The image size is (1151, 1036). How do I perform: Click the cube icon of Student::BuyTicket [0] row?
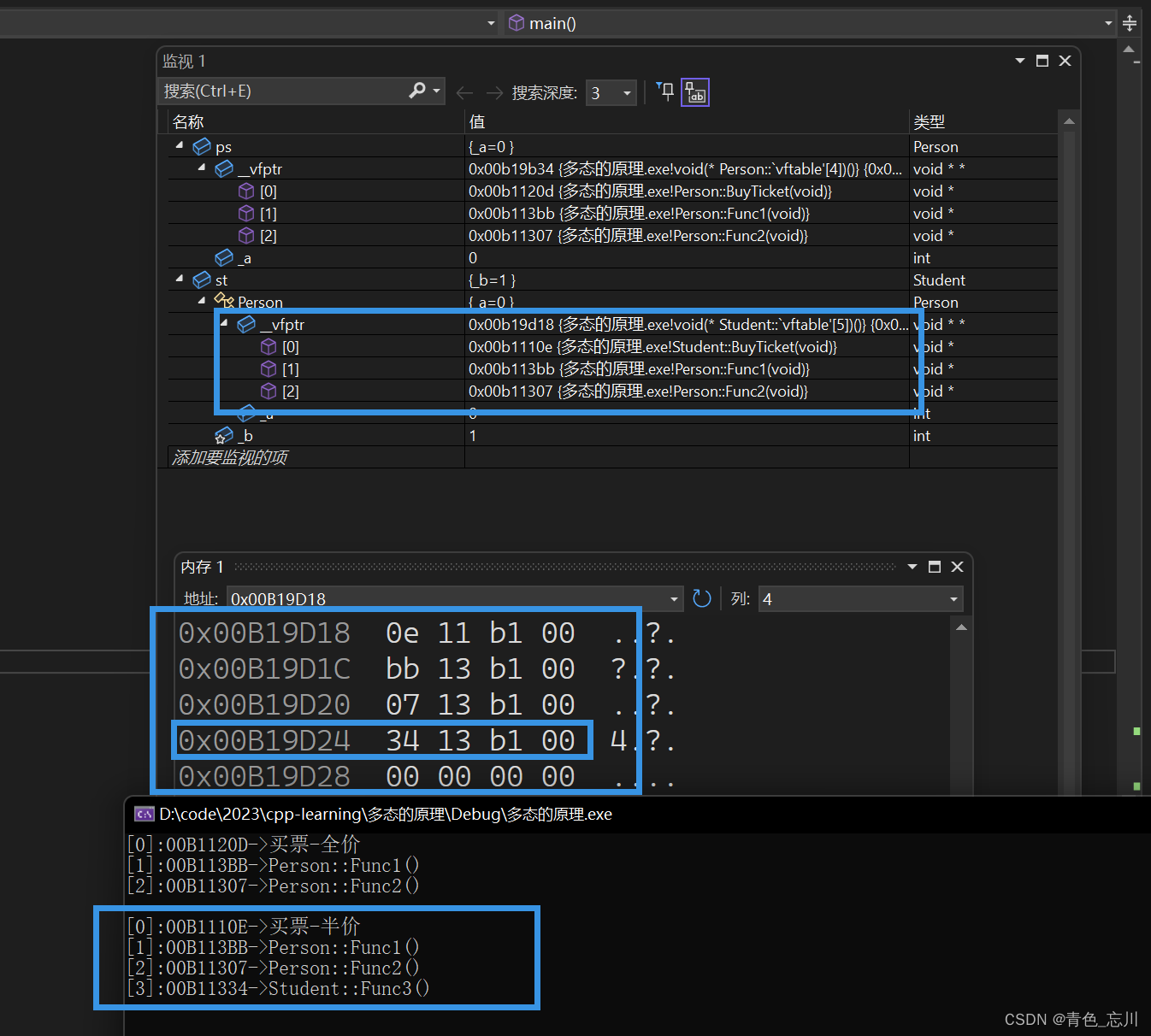pos(269,346)
